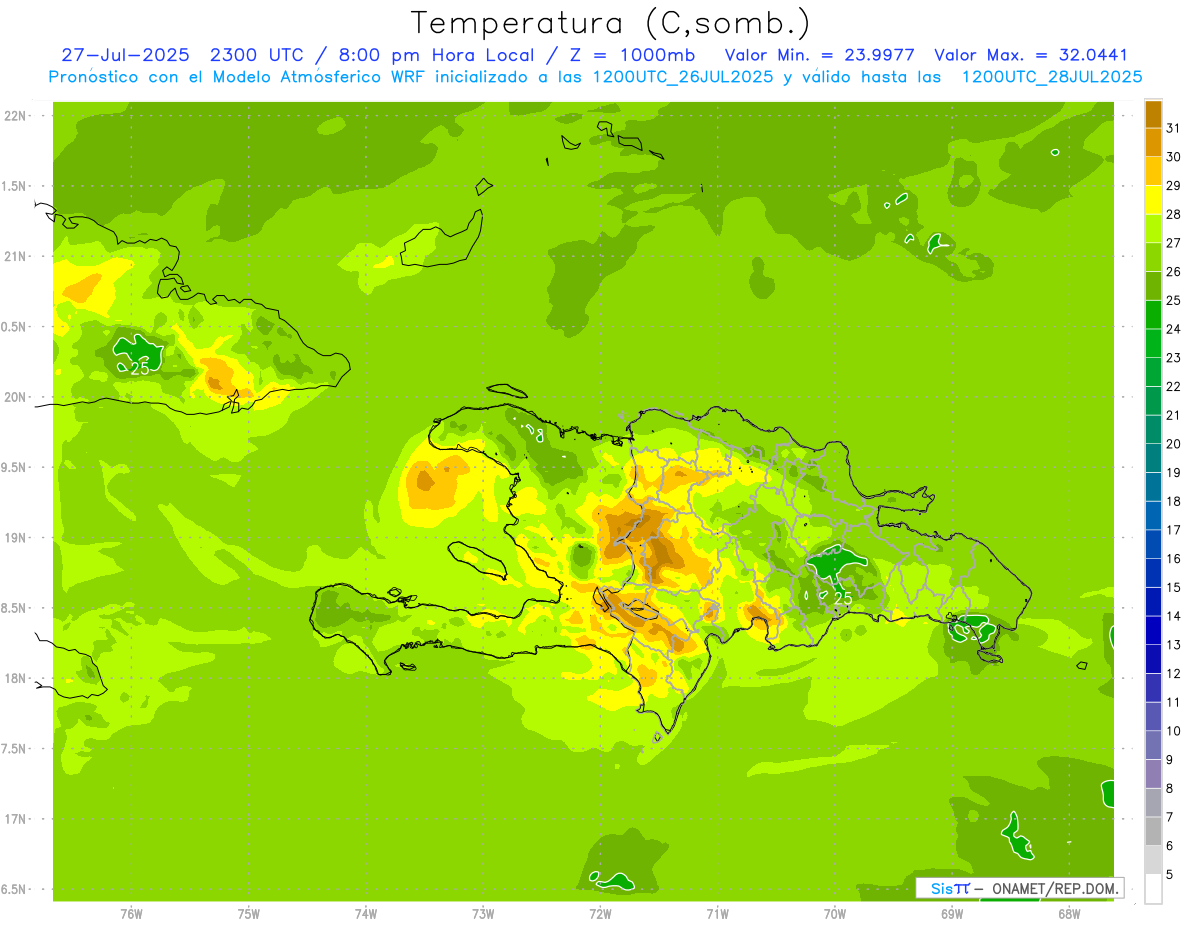Click the dark blue swatch between 13 and 14
1200x927 pixels.
pyautogui.click(x=1153, y=630)
